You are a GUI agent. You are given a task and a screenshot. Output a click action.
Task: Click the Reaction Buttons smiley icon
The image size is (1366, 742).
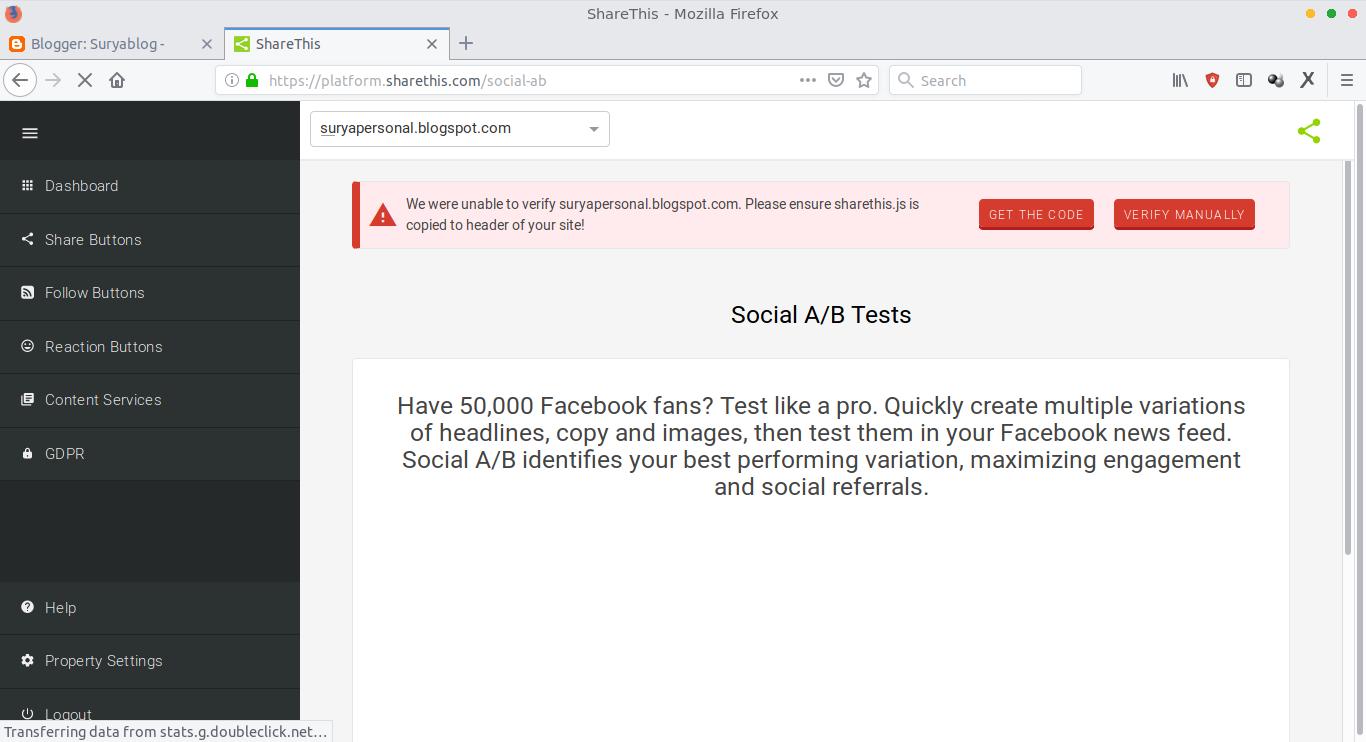[27, 346]
